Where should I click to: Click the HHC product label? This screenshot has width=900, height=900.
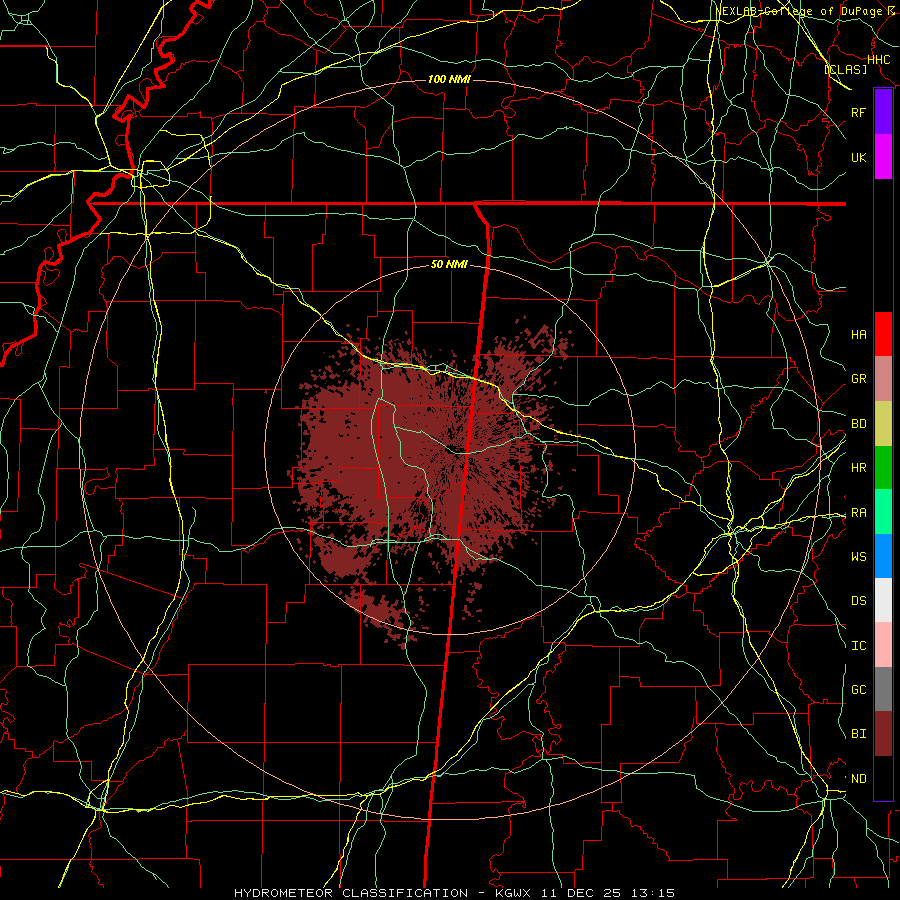(x=878, y=60)
